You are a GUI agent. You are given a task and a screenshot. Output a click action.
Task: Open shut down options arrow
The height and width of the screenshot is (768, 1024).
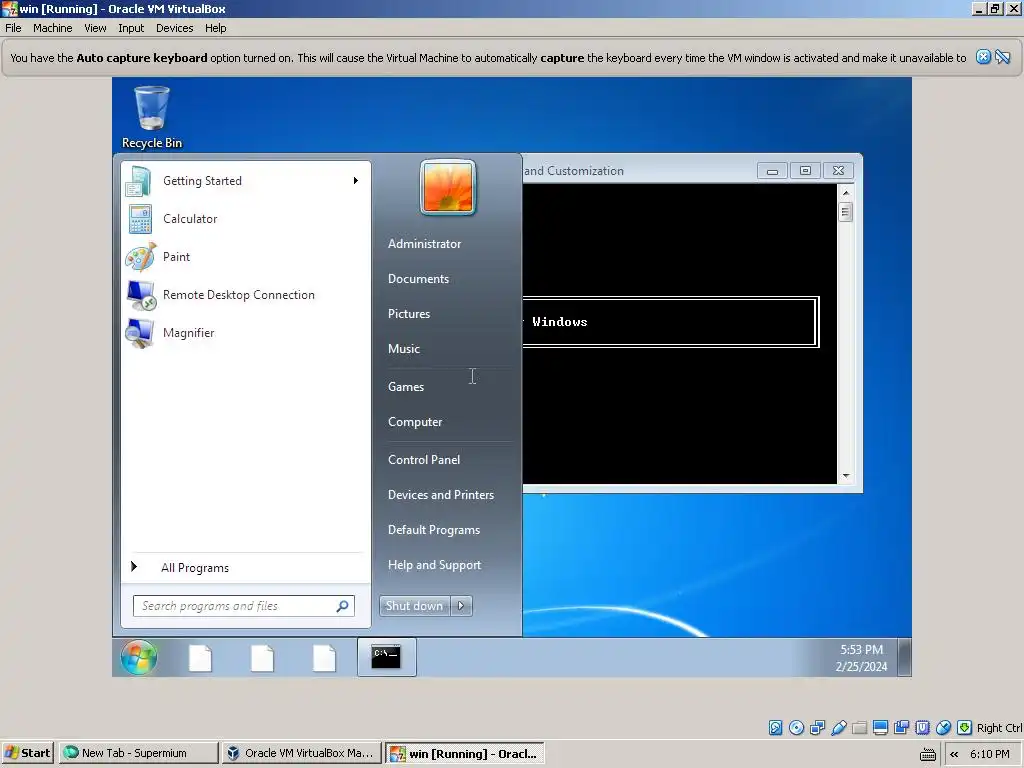[x=461, y=606]
